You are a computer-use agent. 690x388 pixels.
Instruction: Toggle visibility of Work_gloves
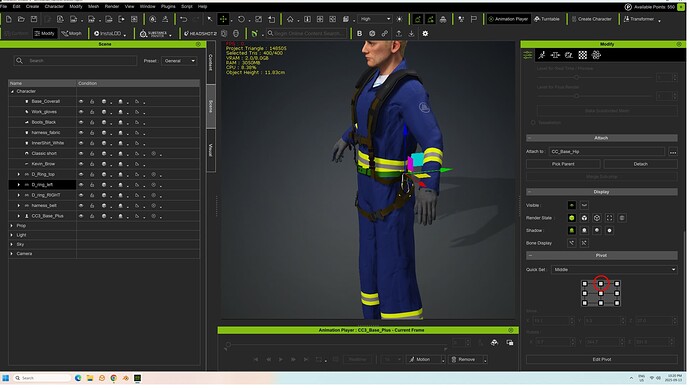pyautogui.click(x=81, y=112)
